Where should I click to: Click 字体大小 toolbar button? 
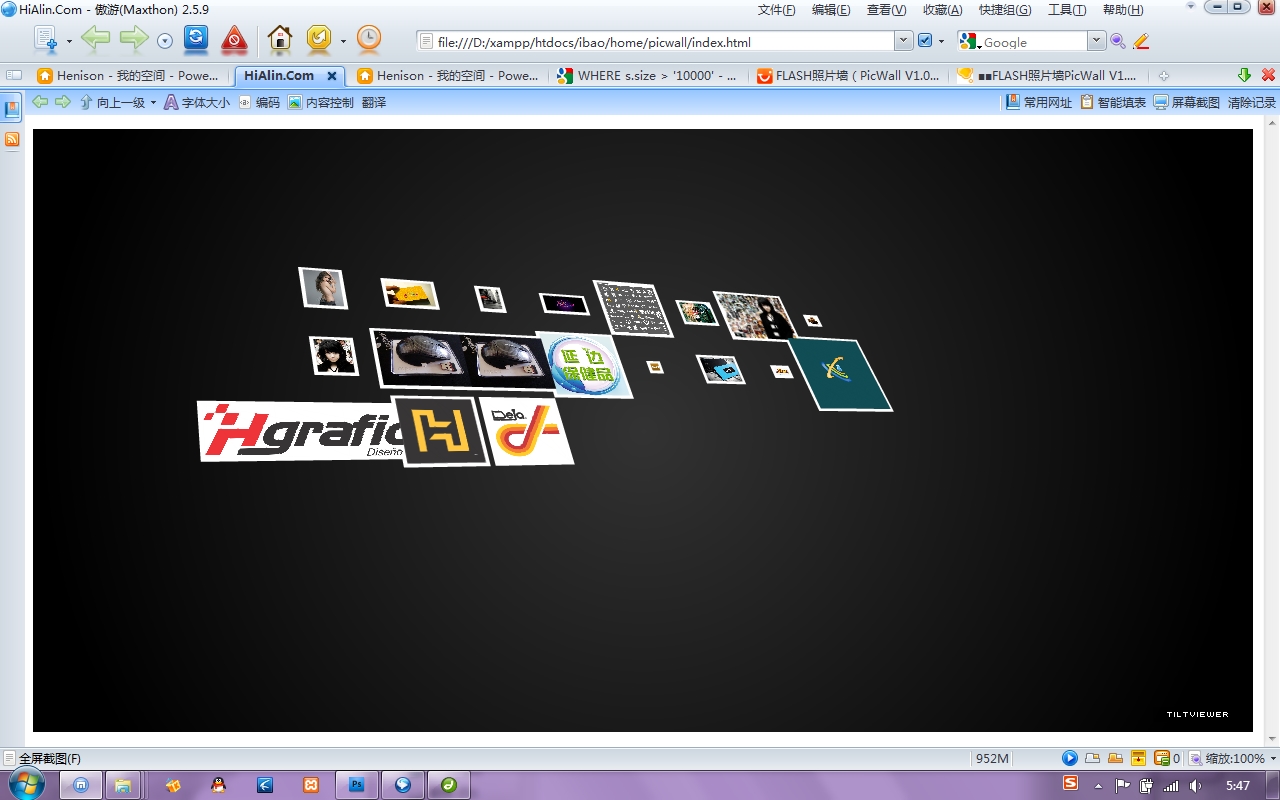click(x=197, y=102)
